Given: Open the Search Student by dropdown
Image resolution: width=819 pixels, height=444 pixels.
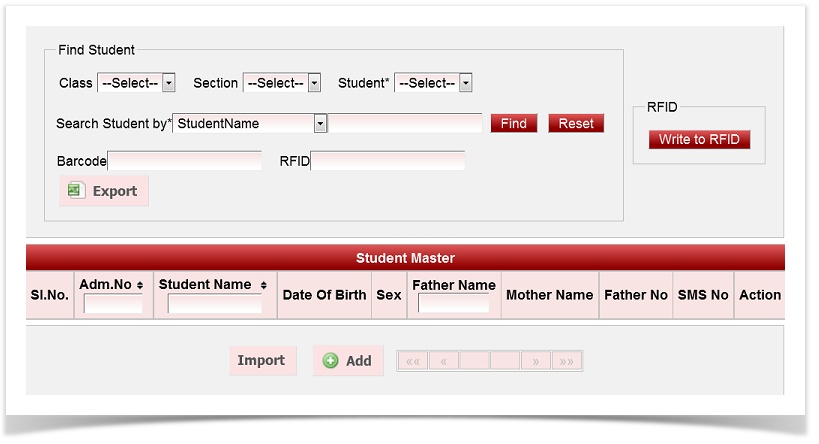Looking at the screenshot, I should click(x=320, y=123).
